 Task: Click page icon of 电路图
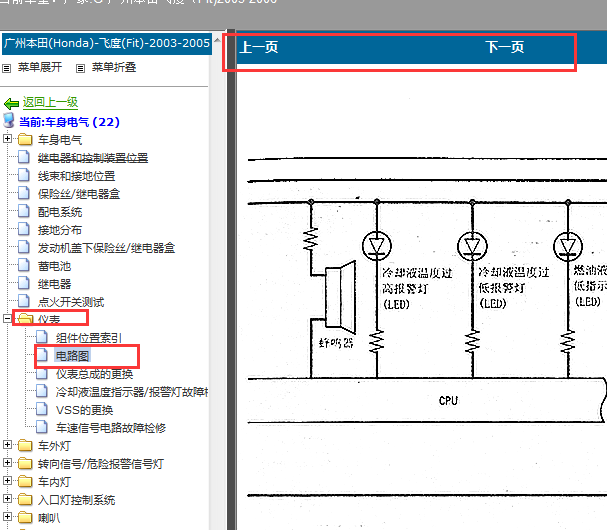[42, 355]
